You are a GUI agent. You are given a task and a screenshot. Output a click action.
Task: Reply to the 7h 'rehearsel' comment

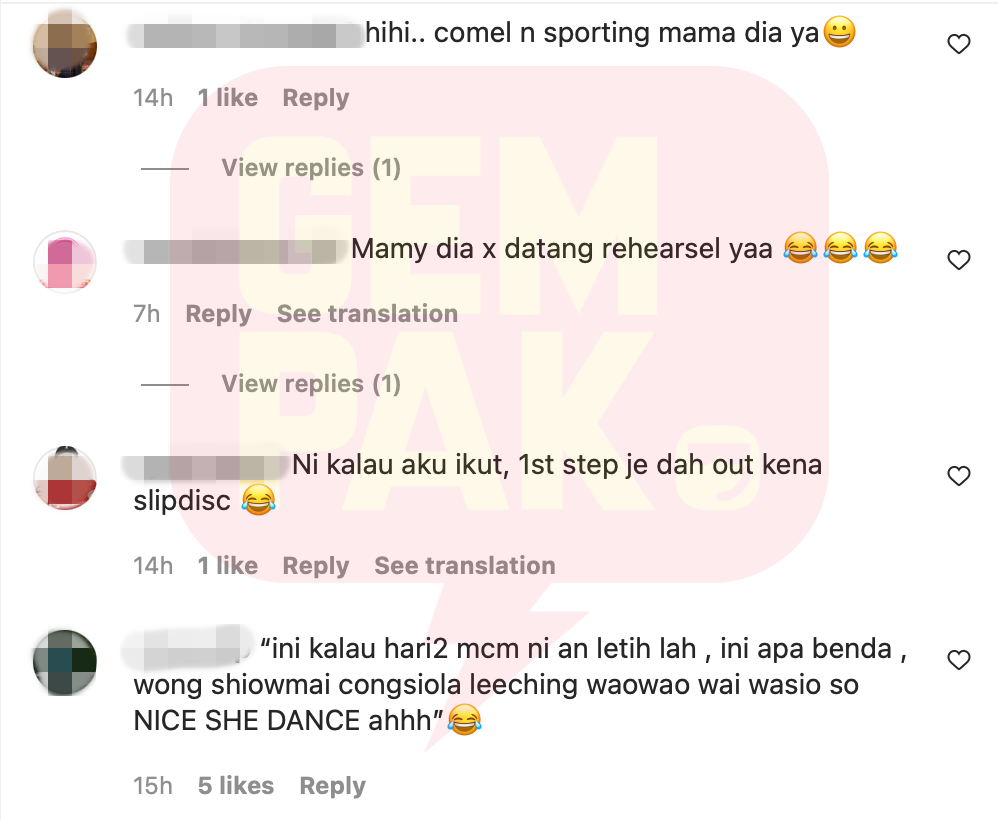pyautogui.click(x=218, y=314)
